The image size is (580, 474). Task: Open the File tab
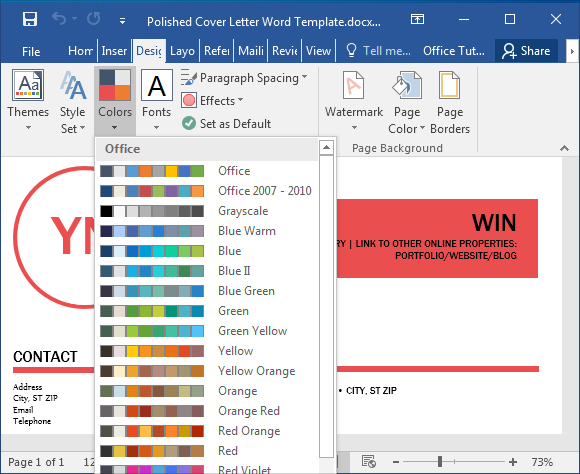[x=31, y=51]
